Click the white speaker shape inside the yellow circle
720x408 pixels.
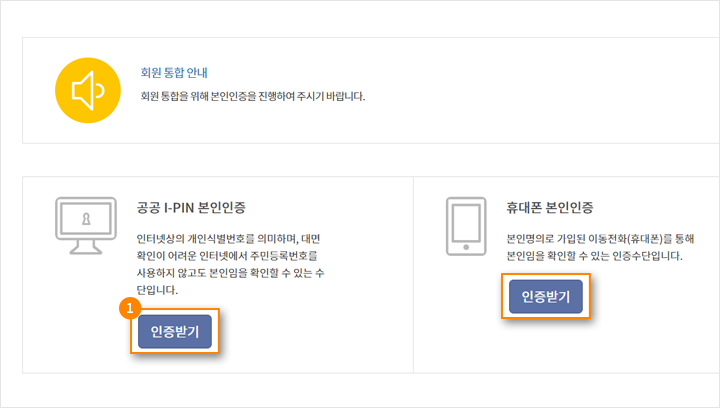click(x=88, y=90)
